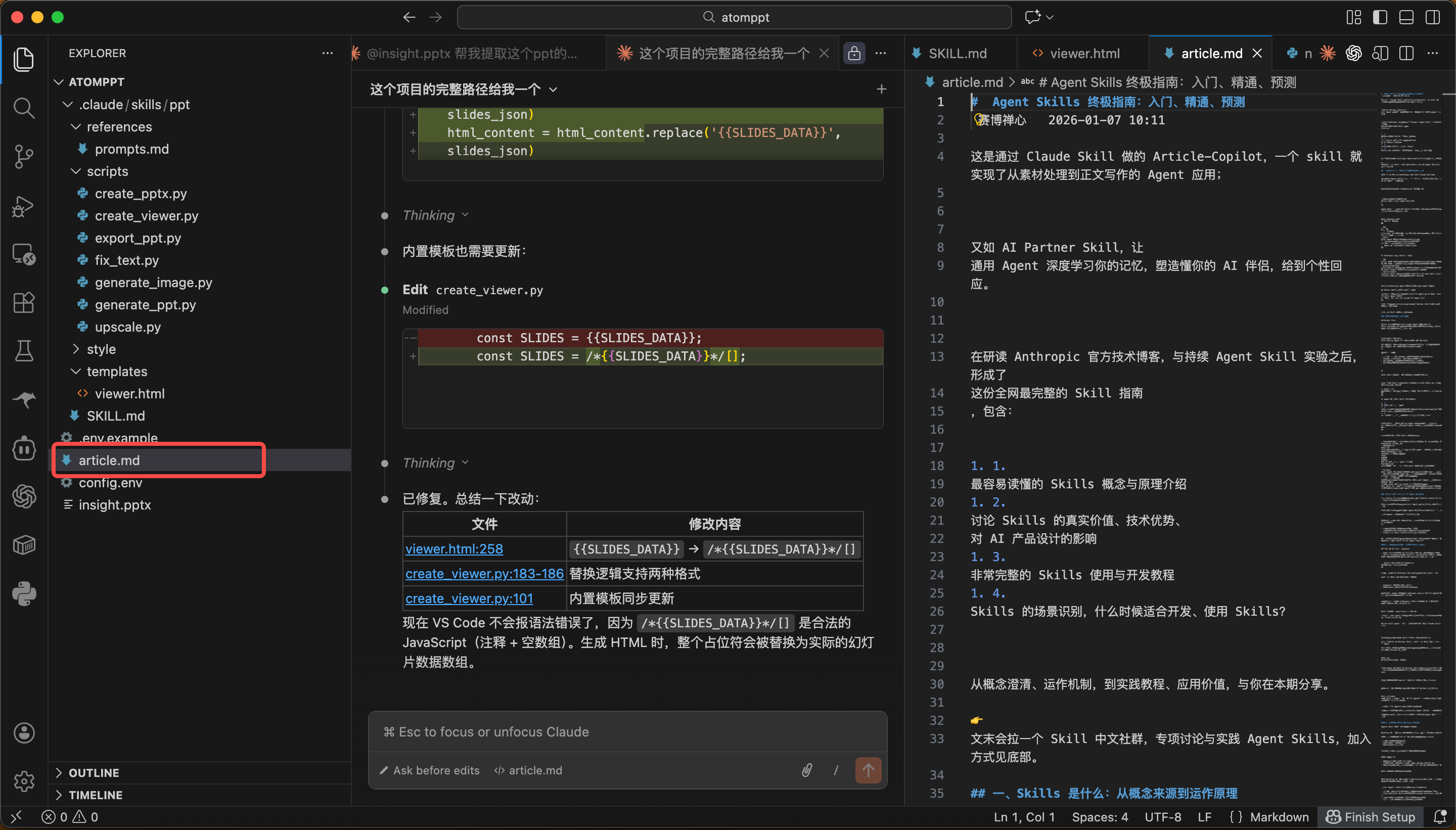This screenshot has height=830, width=1456.
Task: Focus the Claude message input box
Action: [627, 731]
